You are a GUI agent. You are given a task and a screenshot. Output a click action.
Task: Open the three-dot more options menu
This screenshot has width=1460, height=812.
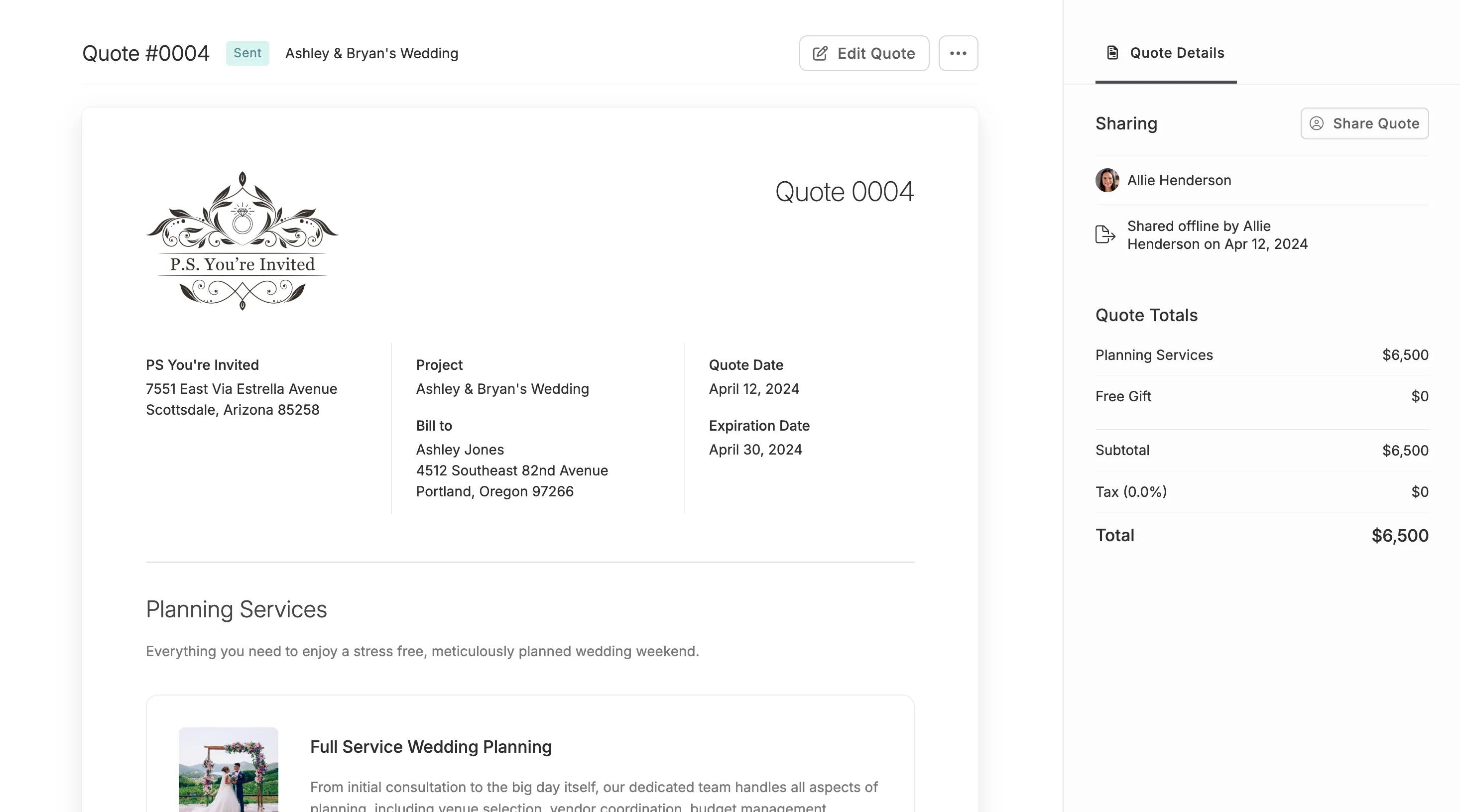coord(958,53)
